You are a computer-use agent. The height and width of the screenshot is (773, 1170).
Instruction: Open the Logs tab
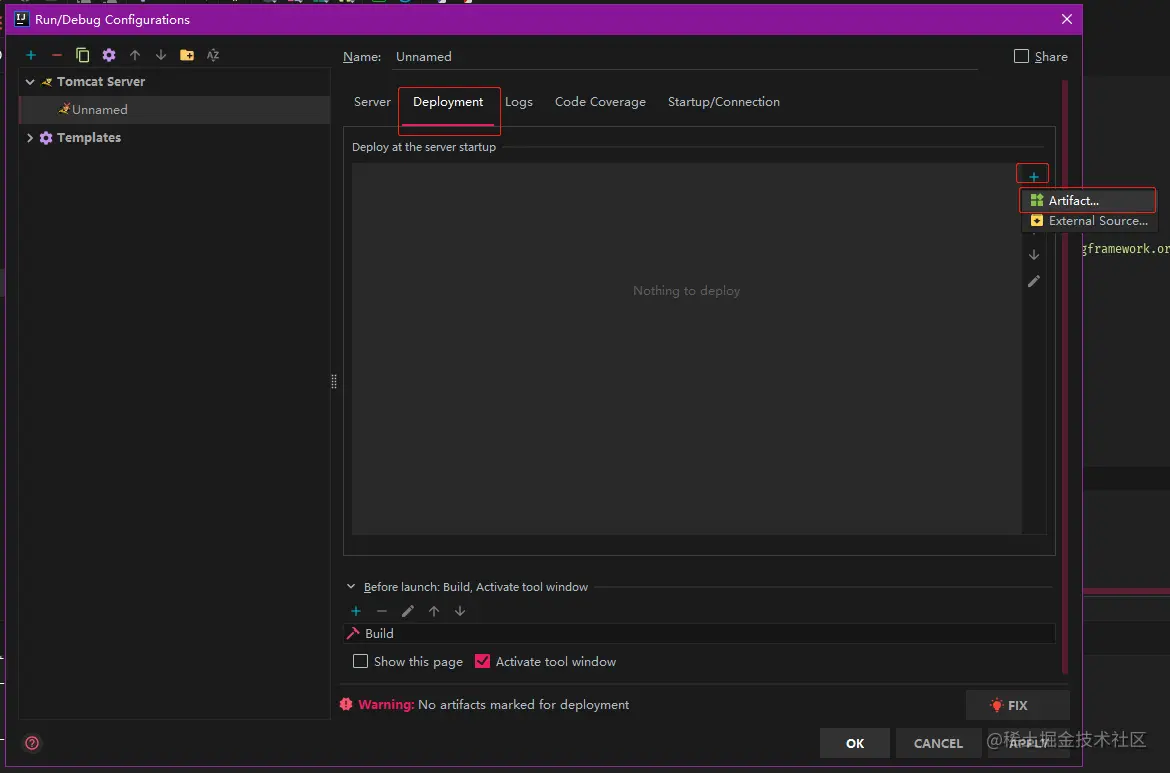[519, 102]
